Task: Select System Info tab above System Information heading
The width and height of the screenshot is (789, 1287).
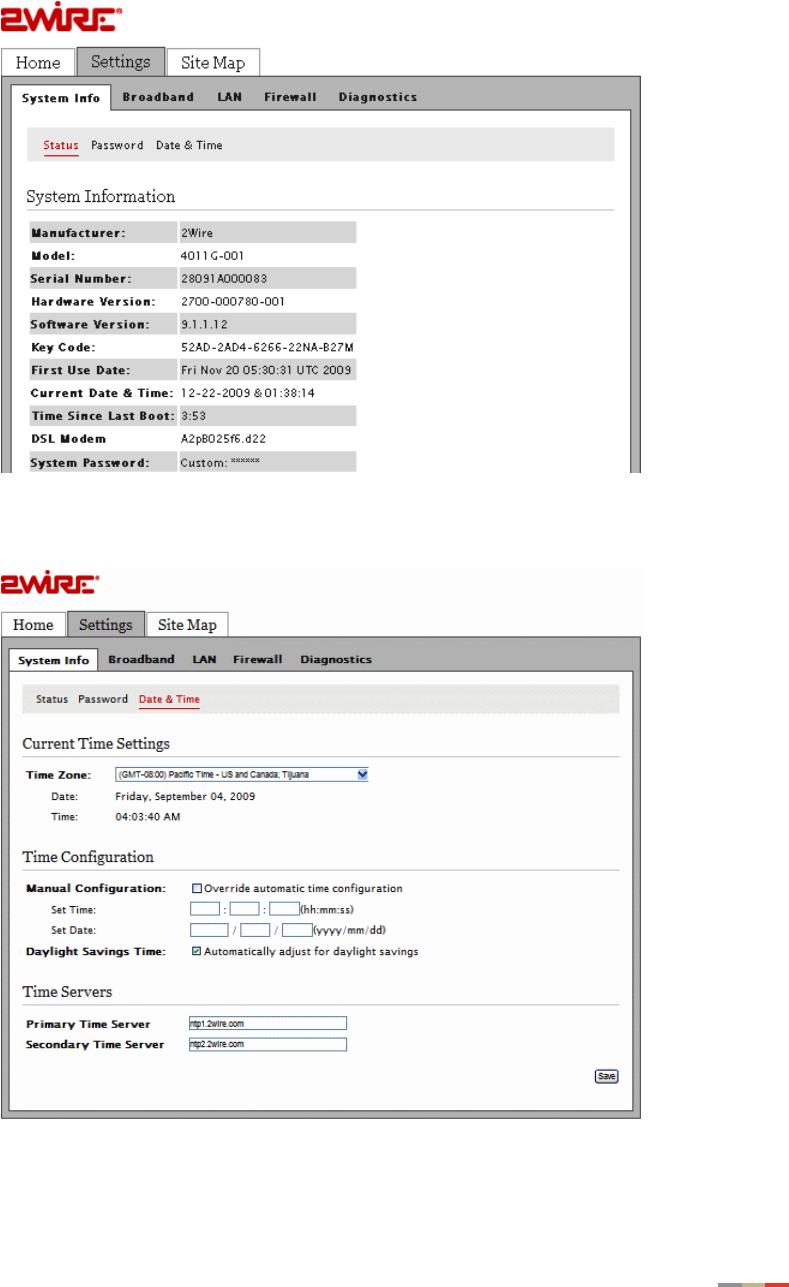Action: (x=61, y=98)
